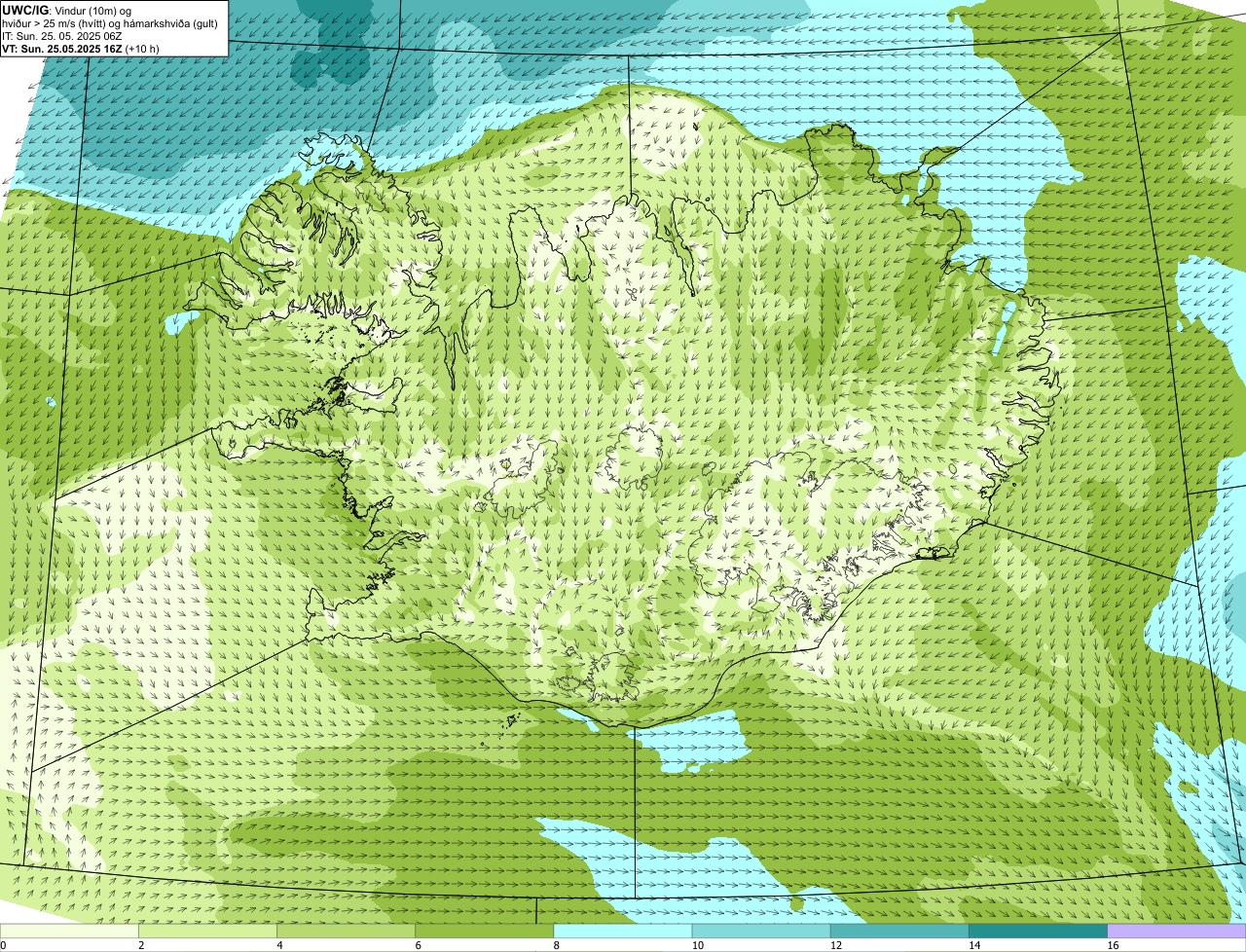Click the 'hviður > 25 m/s (hvítt)' description line
The image size is (1246, 952).
pyautogui.click(x=110, y=22)
